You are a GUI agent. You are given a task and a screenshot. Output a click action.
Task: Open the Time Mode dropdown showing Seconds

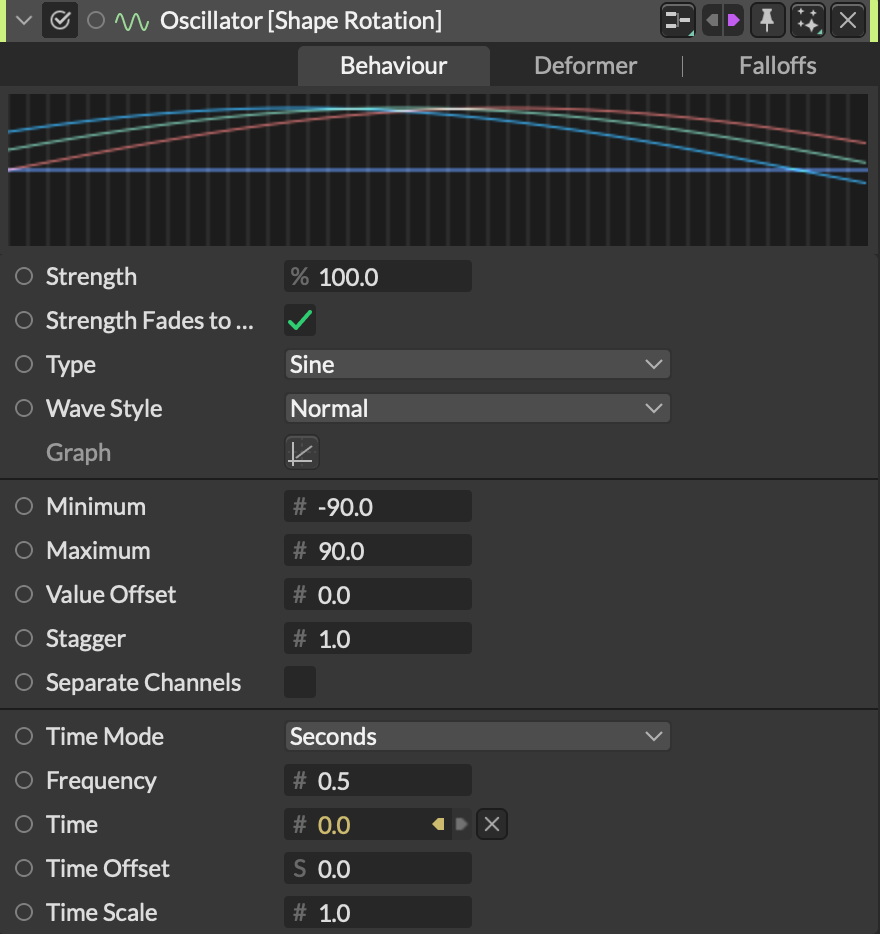pos(477,737)
